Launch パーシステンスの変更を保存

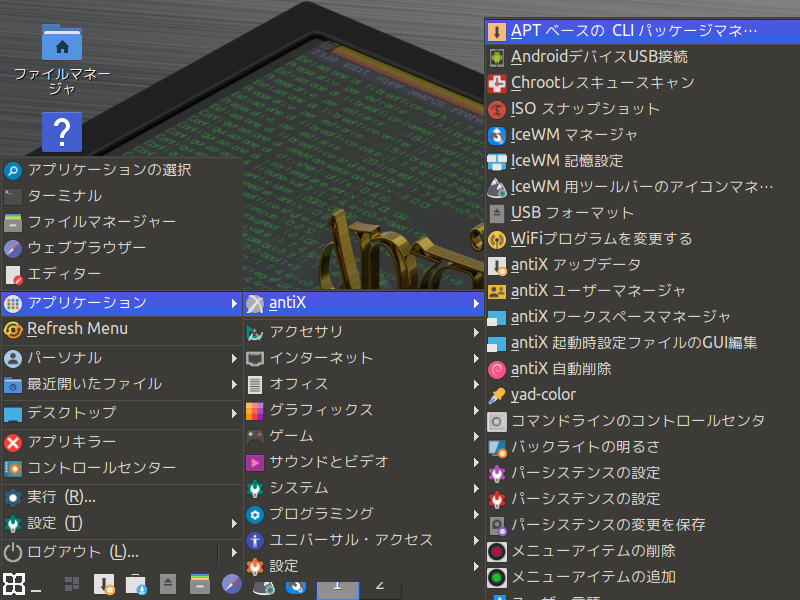[643, 526]
